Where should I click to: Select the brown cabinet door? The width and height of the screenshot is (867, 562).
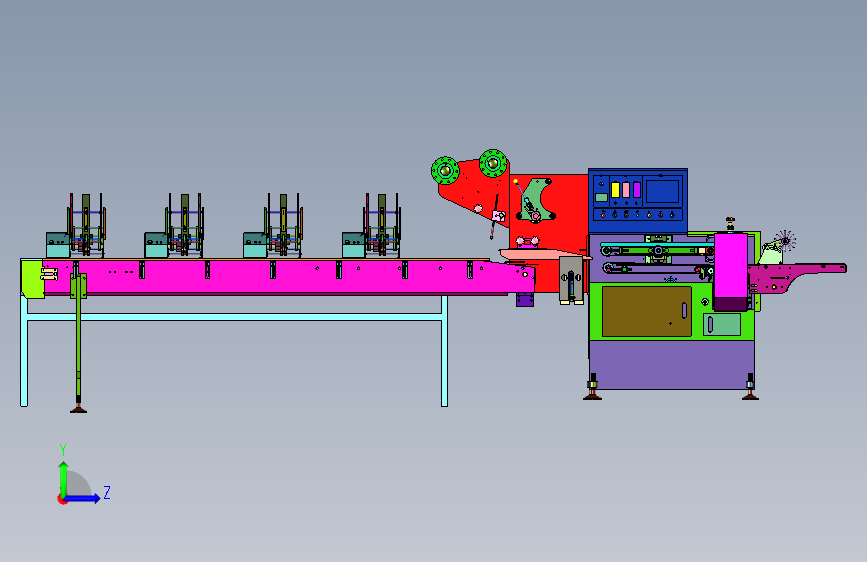click(x=646, y=311)
